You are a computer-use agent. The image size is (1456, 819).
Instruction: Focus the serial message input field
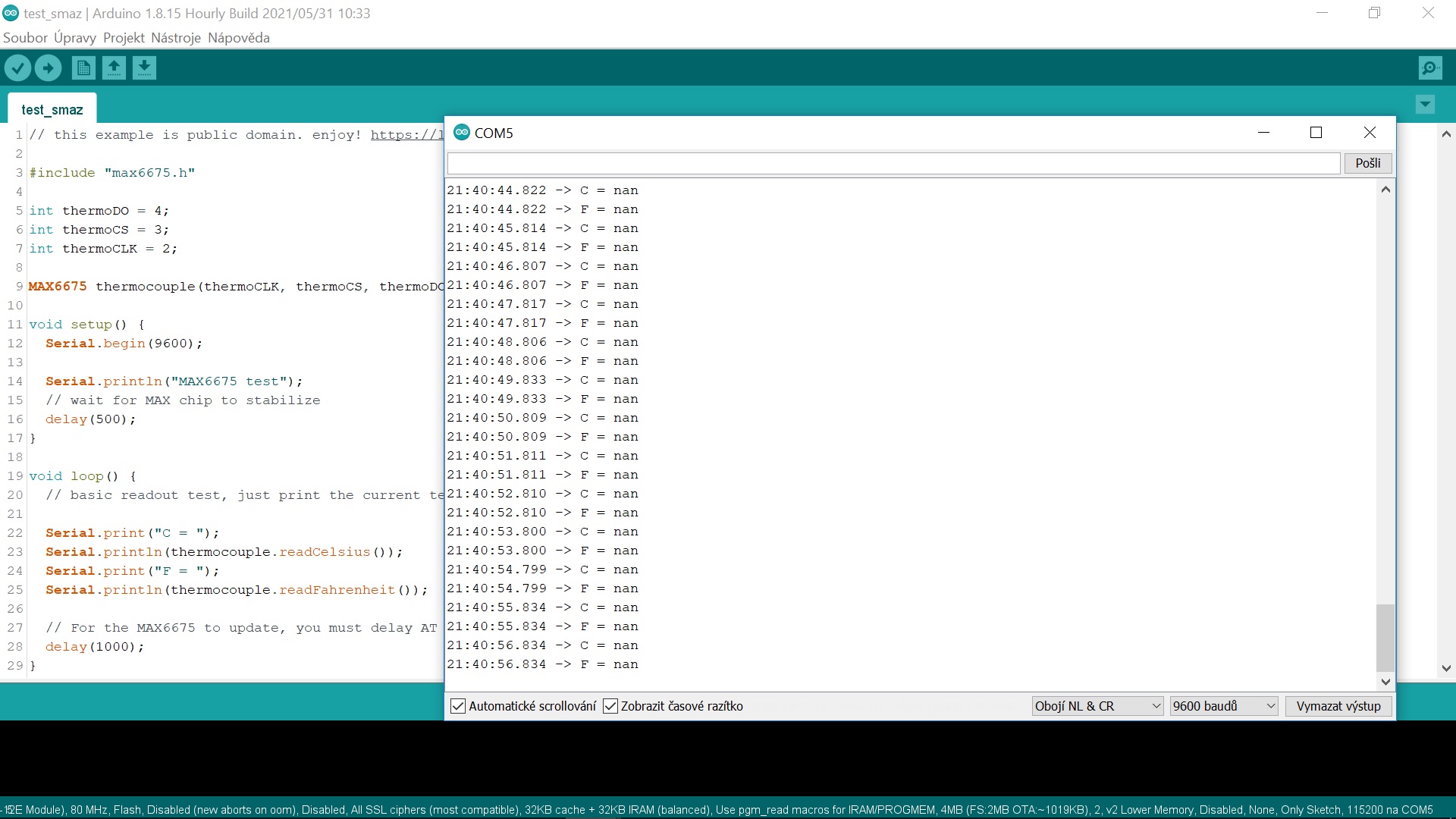pos(893,163)
